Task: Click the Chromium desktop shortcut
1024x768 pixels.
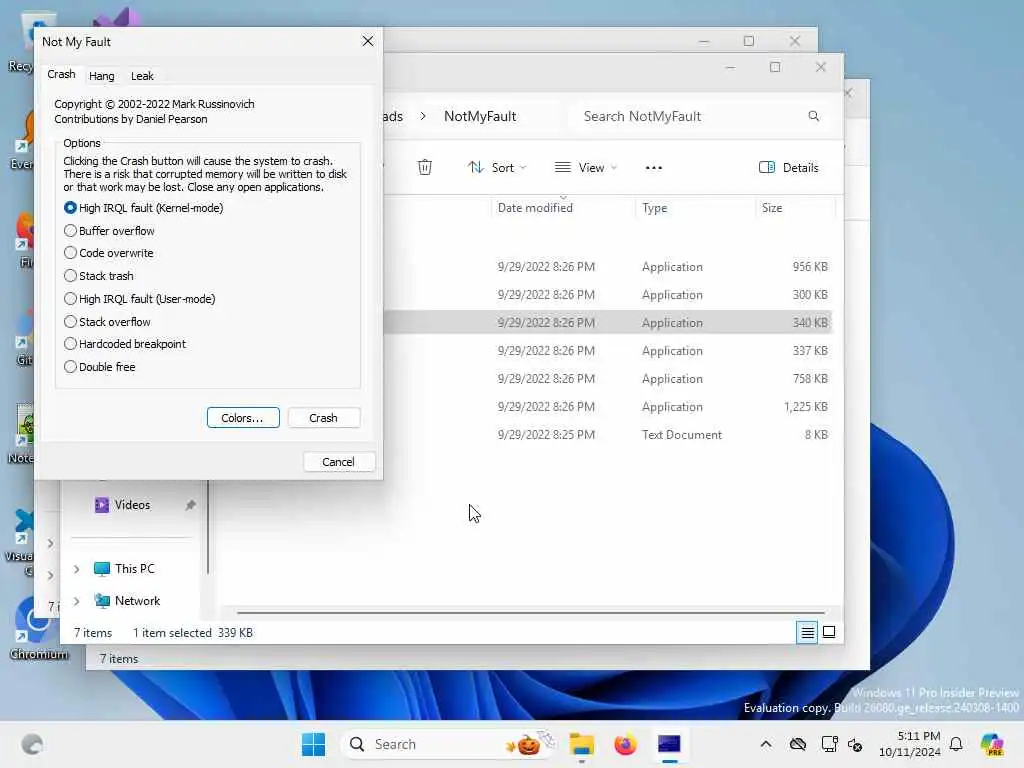Action: tap(38, 630)
